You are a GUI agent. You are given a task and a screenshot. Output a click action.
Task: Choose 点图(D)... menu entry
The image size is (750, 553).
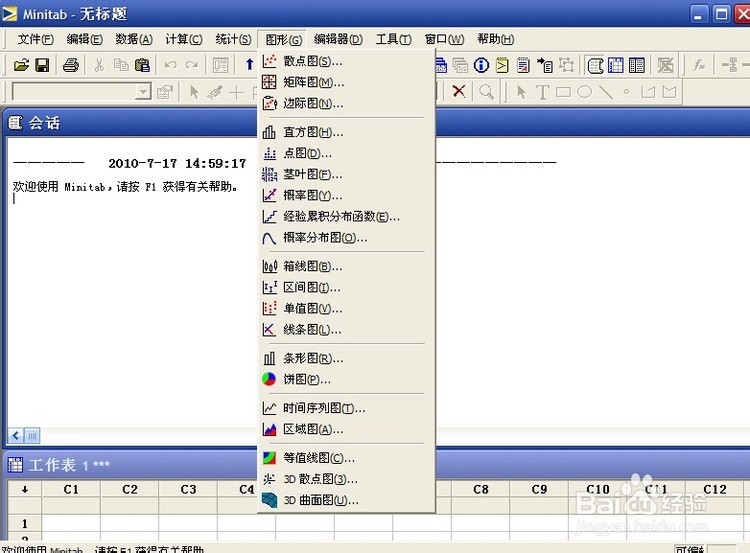[x=346, y=153]
